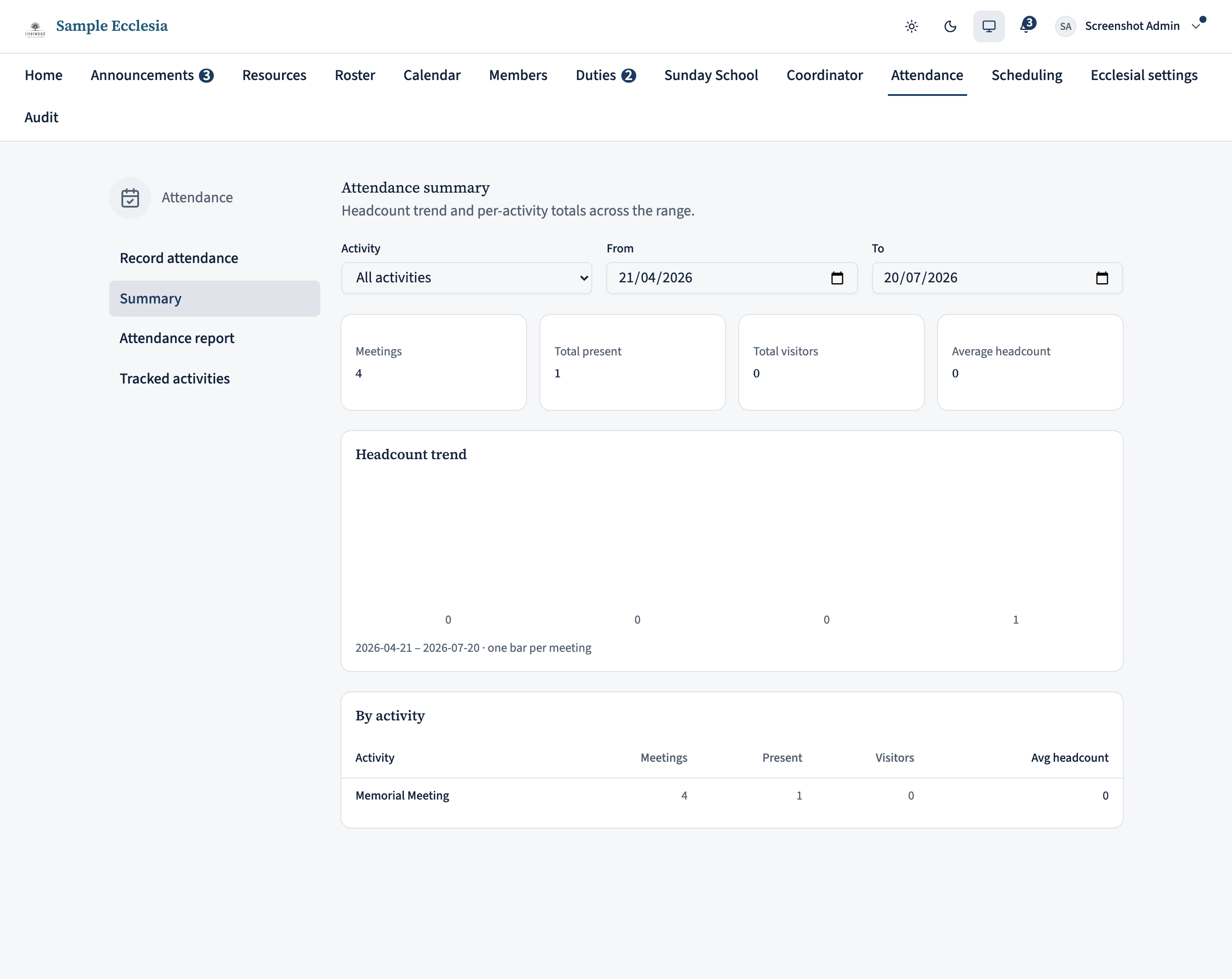Open notifications bell icon
The width and height of the screenshot is (1232, 979).
click(1027, 26)
